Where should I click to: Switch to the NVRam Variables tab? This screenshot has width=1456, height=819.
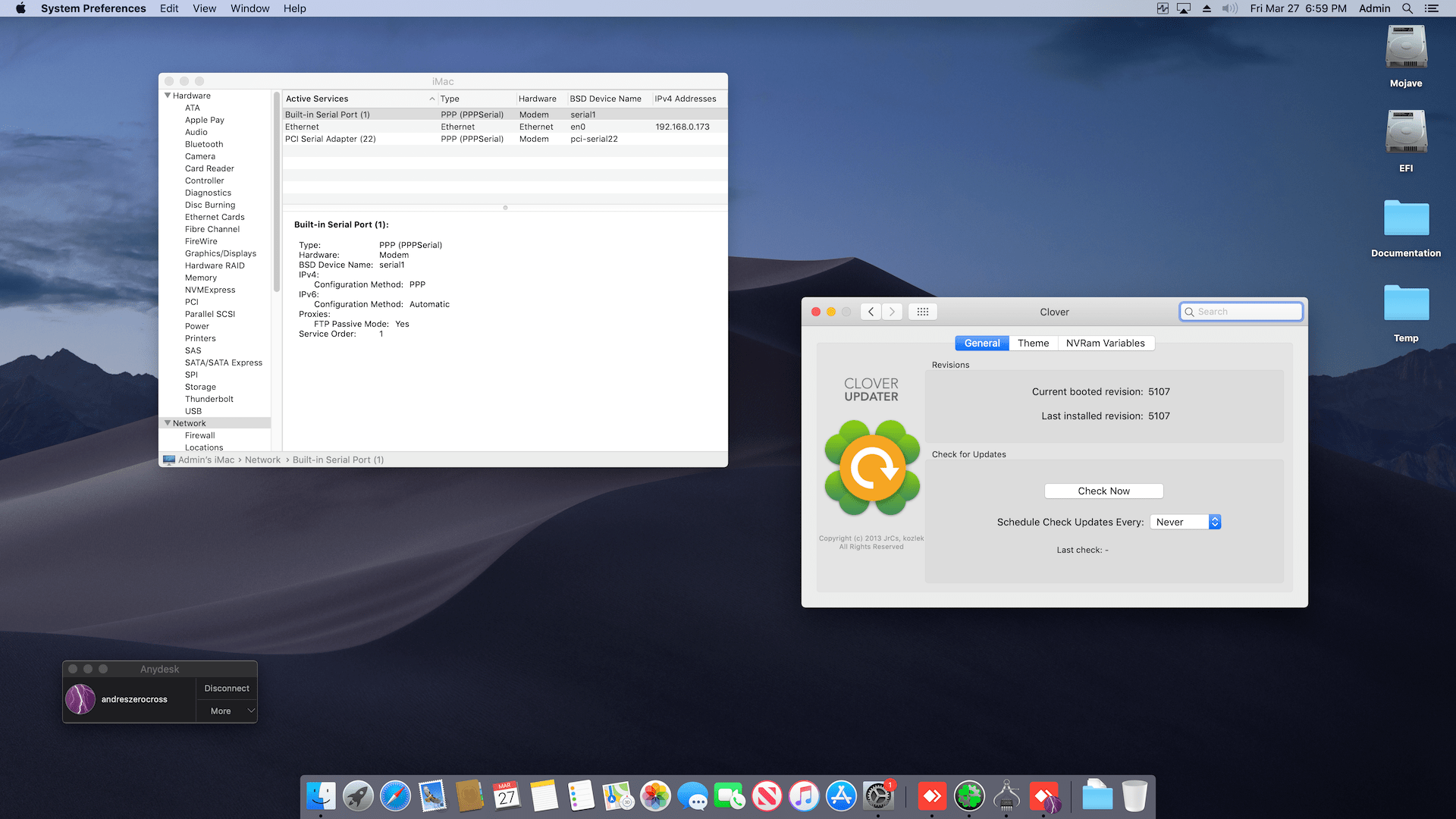(1105, 343)
